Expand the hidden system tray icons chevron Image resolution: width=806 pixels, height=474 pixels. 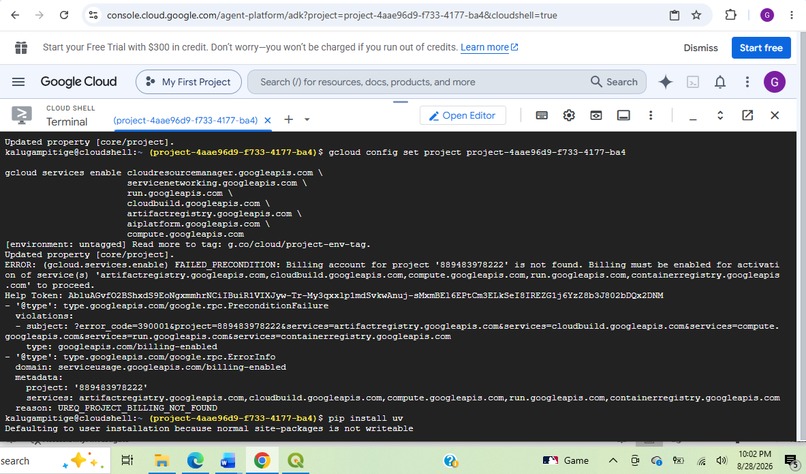pos(613,460)
